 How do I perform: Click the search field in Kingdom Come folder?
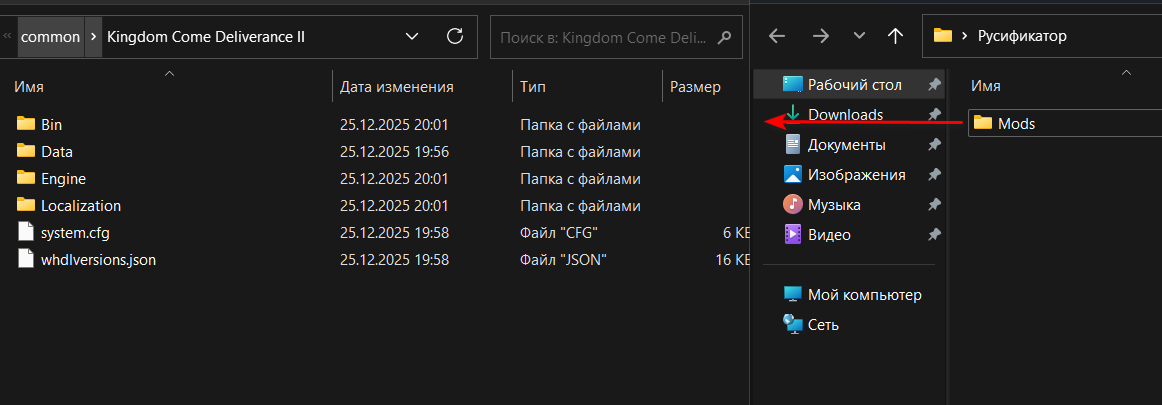[605, 37]
